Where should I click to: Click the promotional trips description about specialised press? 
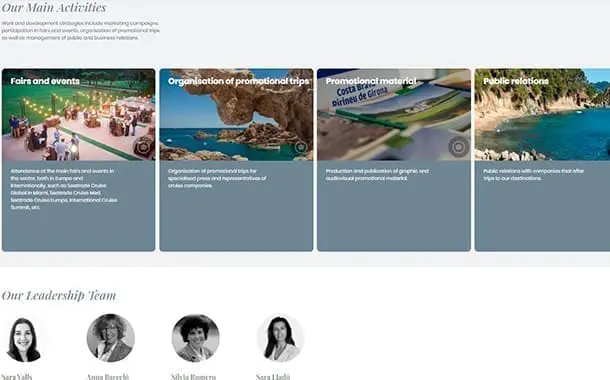tap(217, 178)
